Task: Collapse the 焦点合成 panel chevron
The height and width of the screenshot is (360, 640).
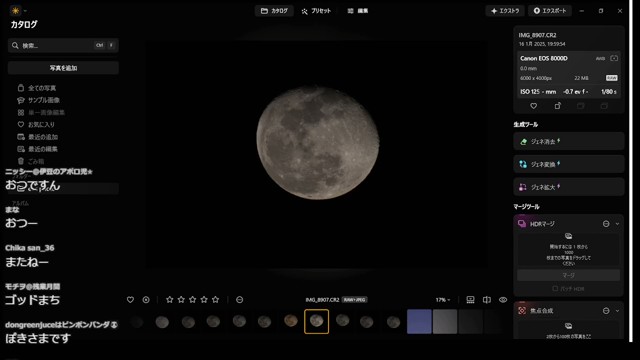Action: [x=617, y=311]
